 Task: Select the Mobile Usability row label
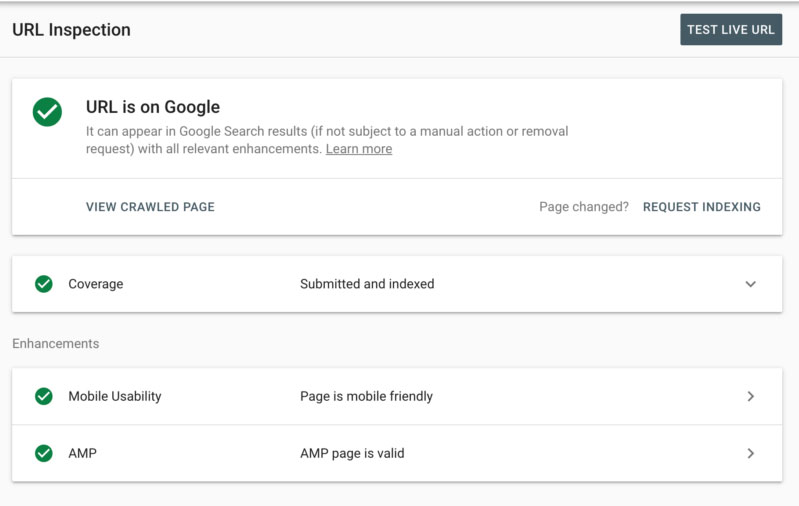tap(114, 396)
